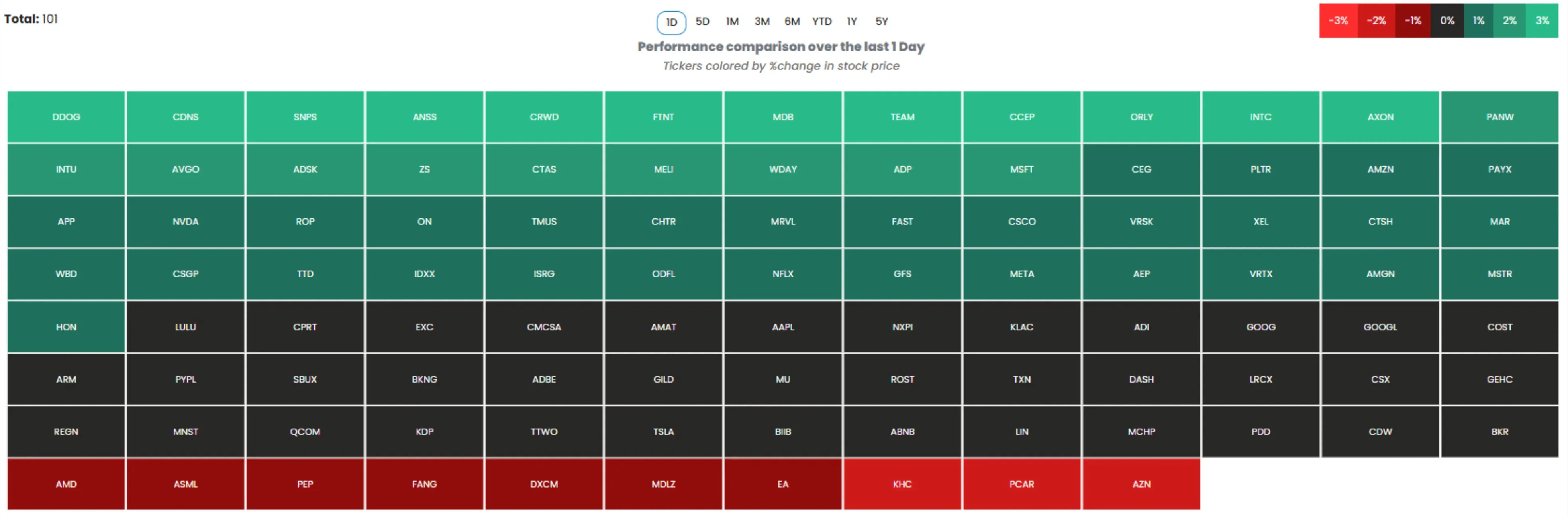Select the 1D timeframe tab
This screenshot has width=1568, height=517.
[x=671, y=23]
